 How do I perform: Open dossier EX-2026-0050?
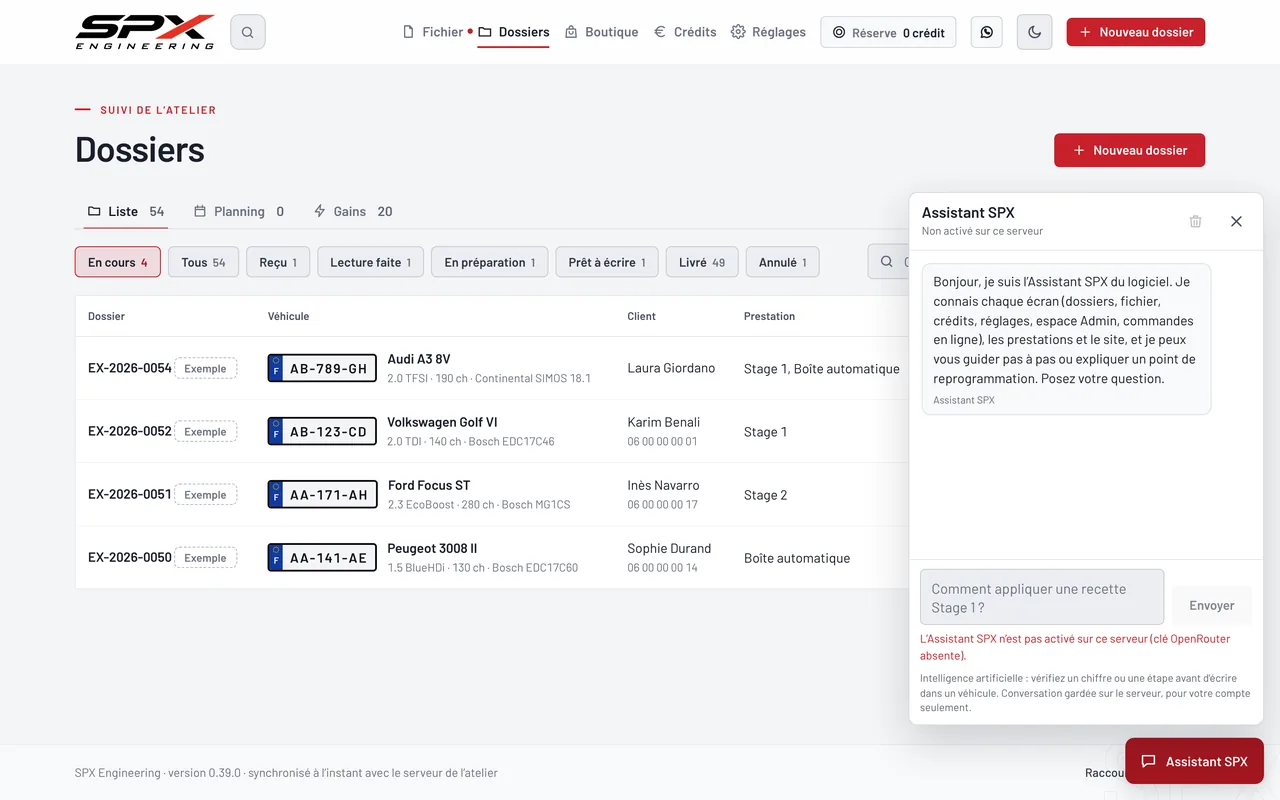click(x=130, y=557)
